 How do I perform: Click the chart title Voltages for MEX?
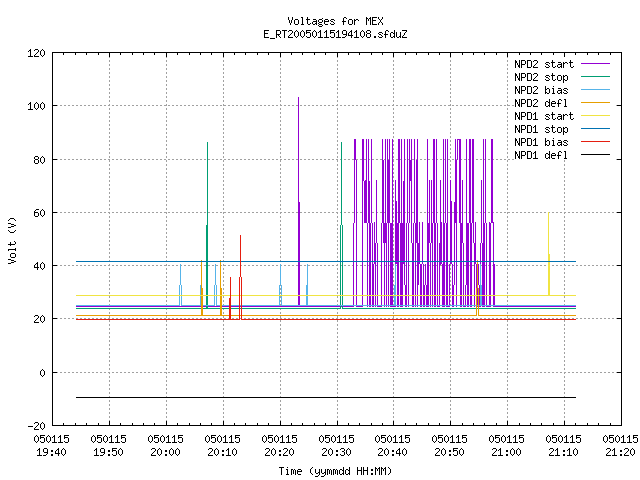pos(335,21)
